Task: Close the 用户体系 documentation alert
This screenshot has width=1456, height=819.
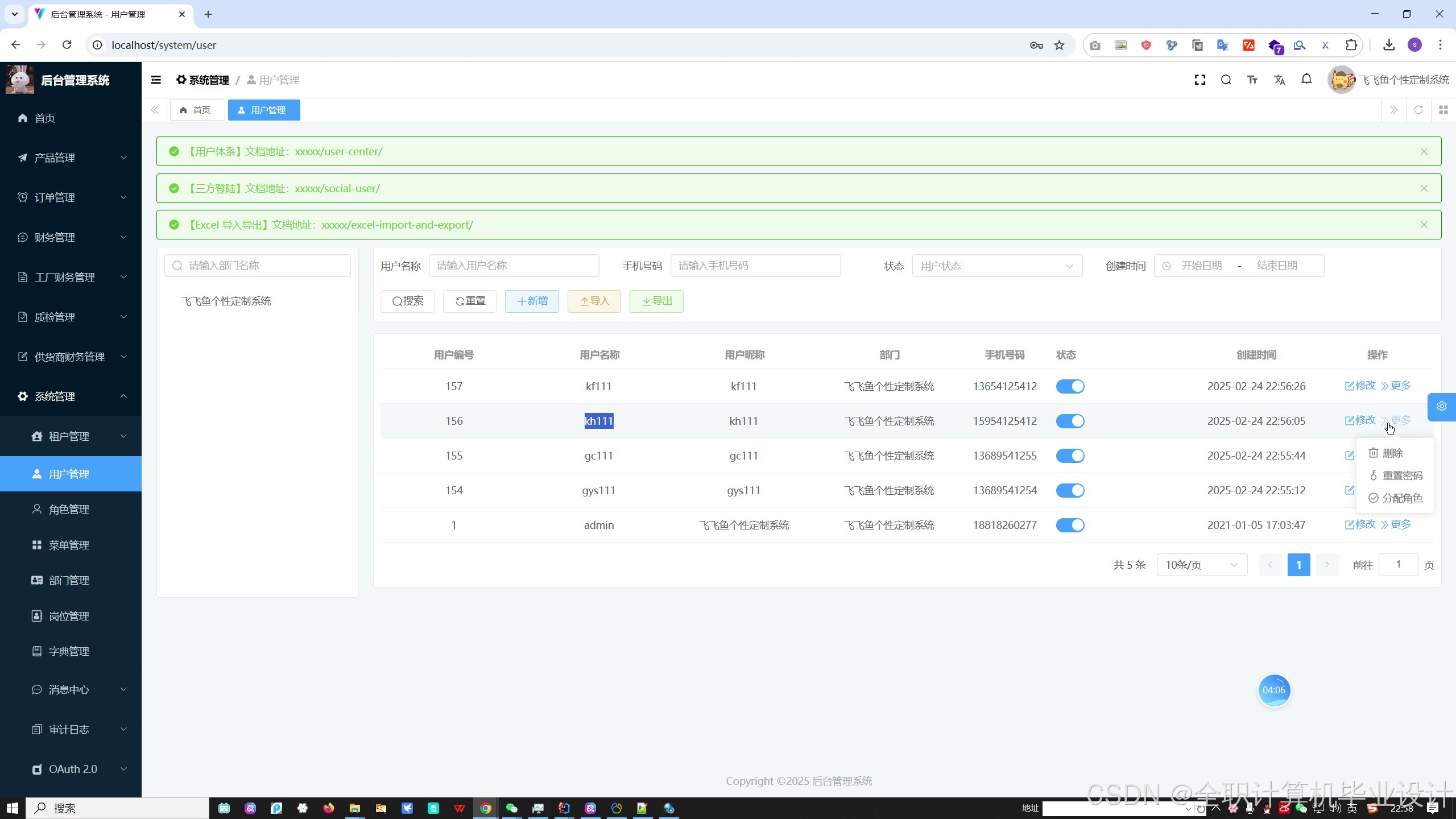Action: 1424,151
